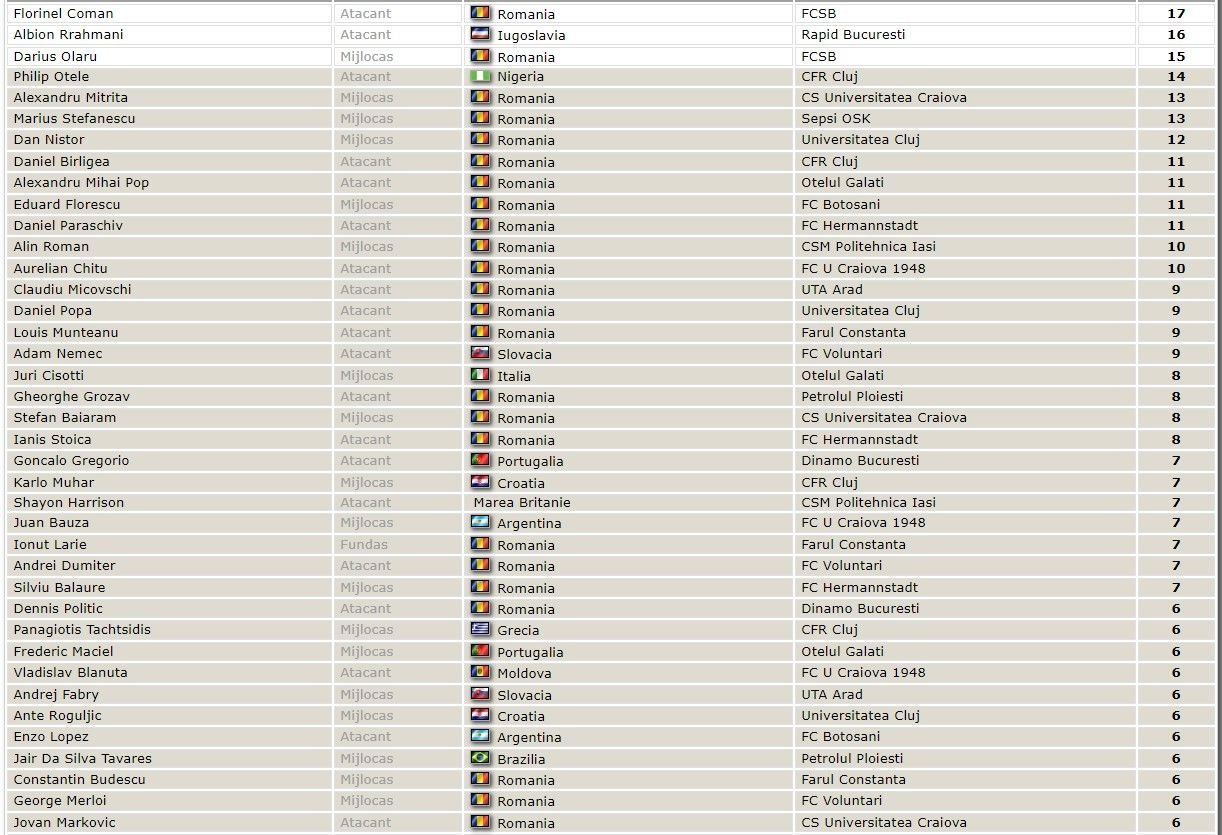Click player name Gheorghe Grozav
The image size is (1222, 835).
(x=72, y=396)
